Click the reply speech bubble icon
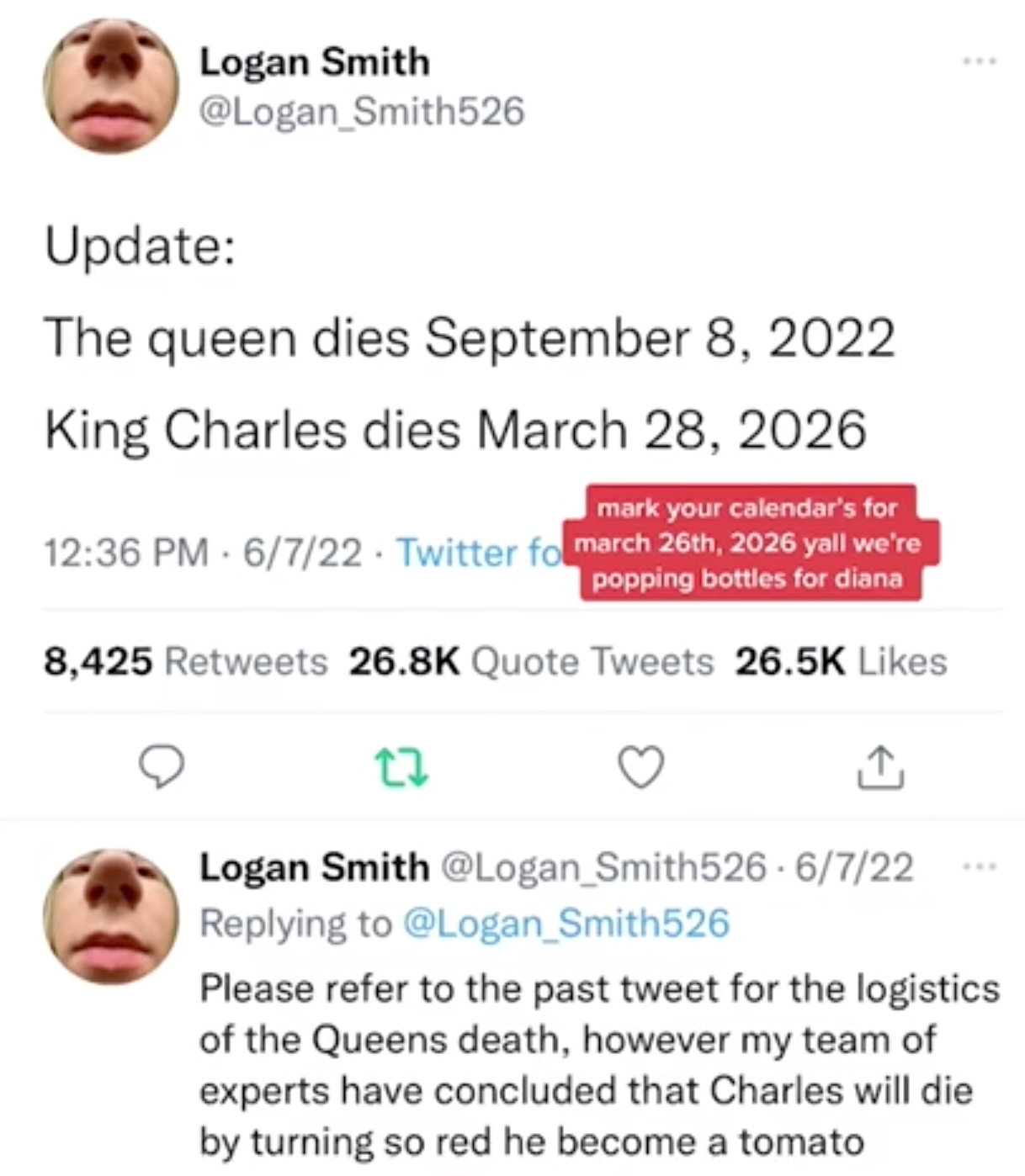 (x=161, y=766)
